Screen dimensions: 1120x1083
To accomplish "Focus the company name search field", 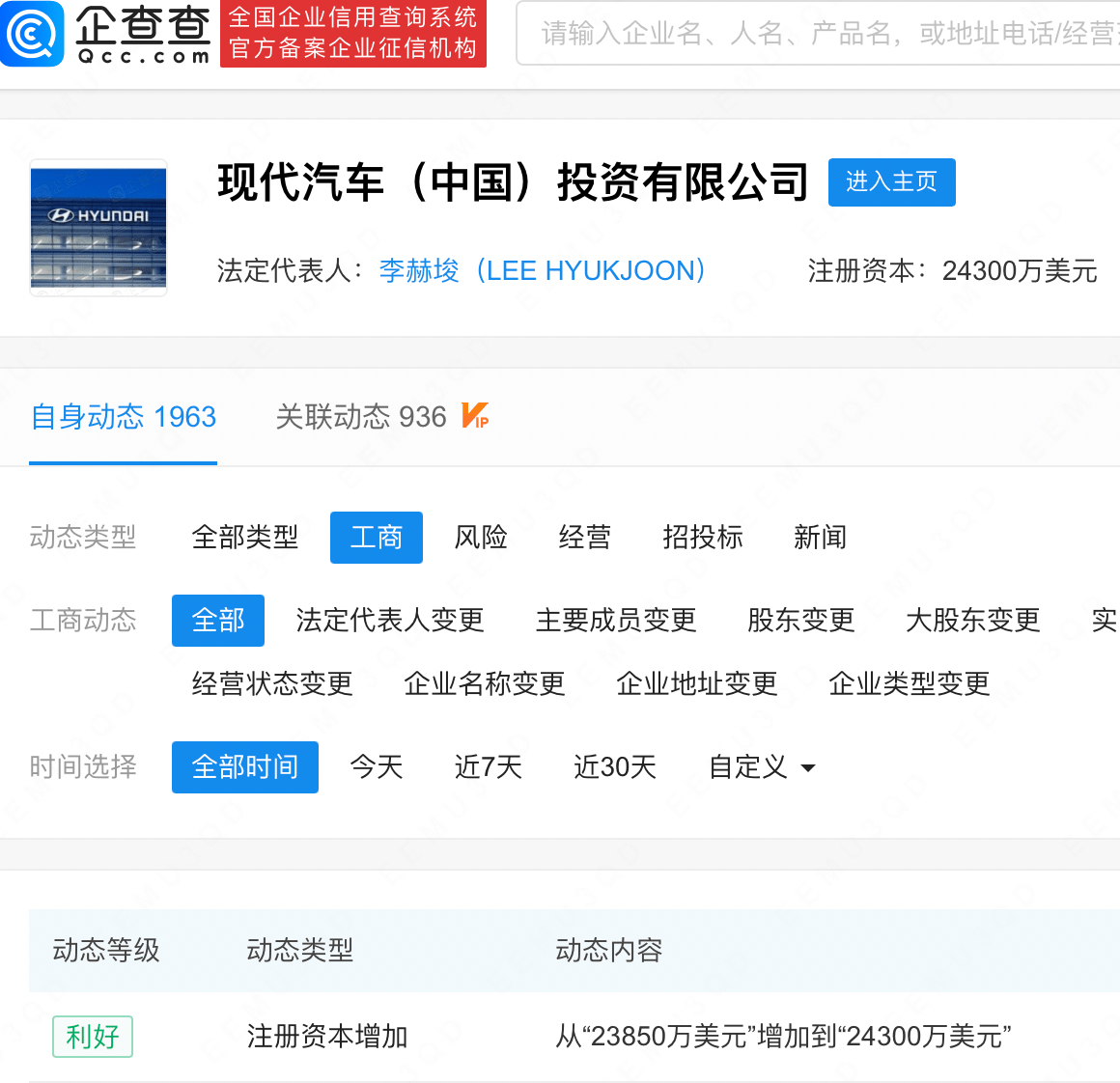I will point(818,33).
